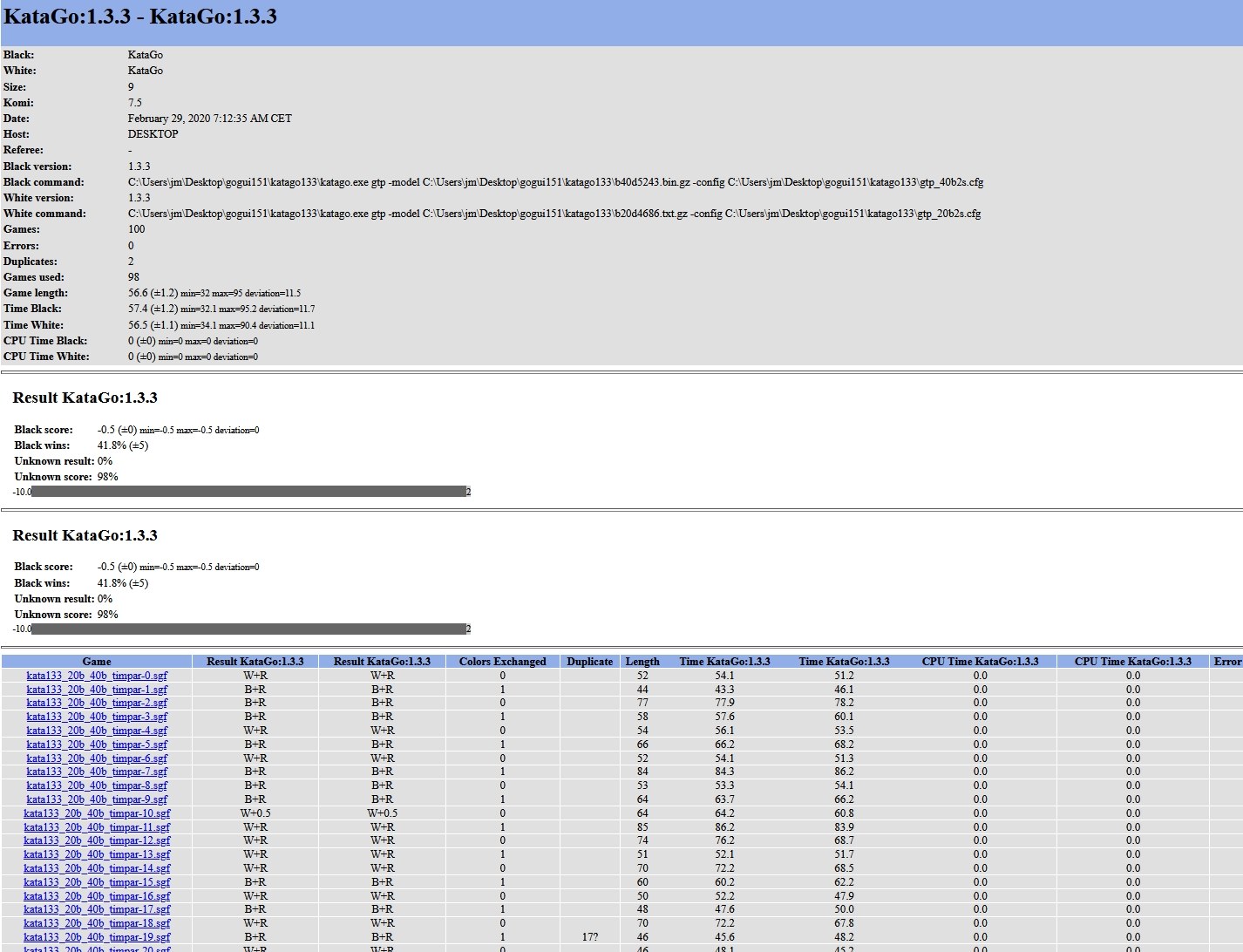Click the Colors Exchanged column header
This screenshot has width=1243, height=952.
click(x=502, y=662)
